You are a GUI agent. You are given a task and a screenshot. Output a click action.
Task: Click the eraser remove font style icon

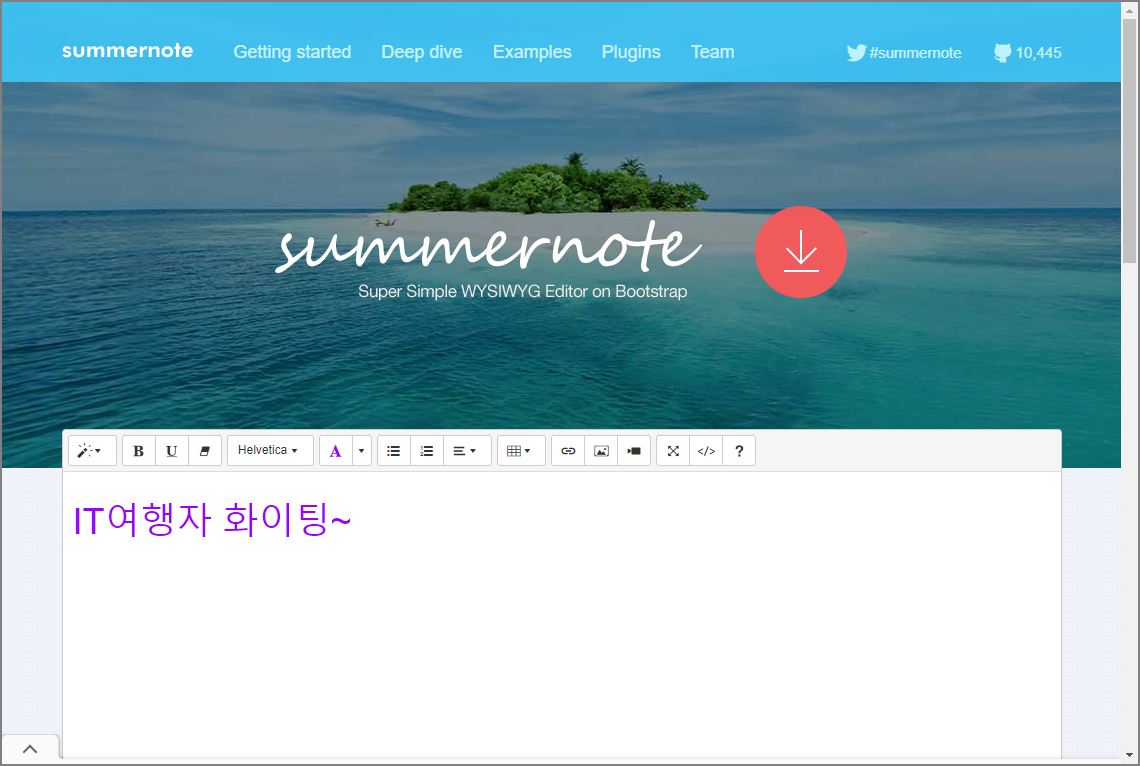(x=205, y=451)
